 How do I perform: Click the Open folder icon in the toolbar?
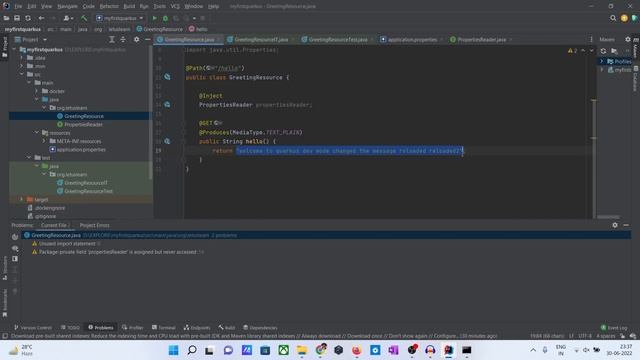coord(6,18)
